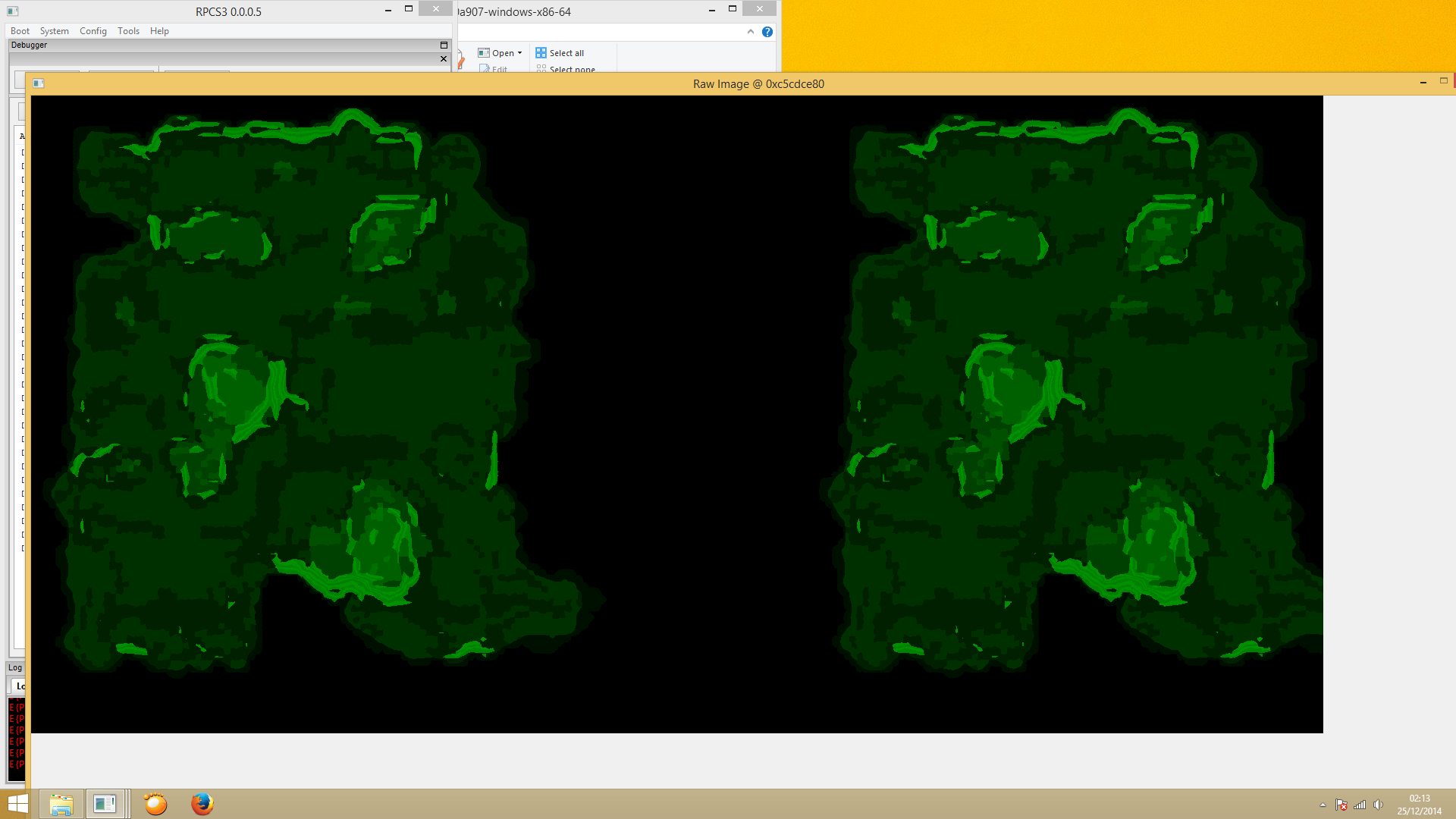This screenshot has width=1456, height=819.
Task: Open File Explorer from the taskbar
Action: click(61, 804)
